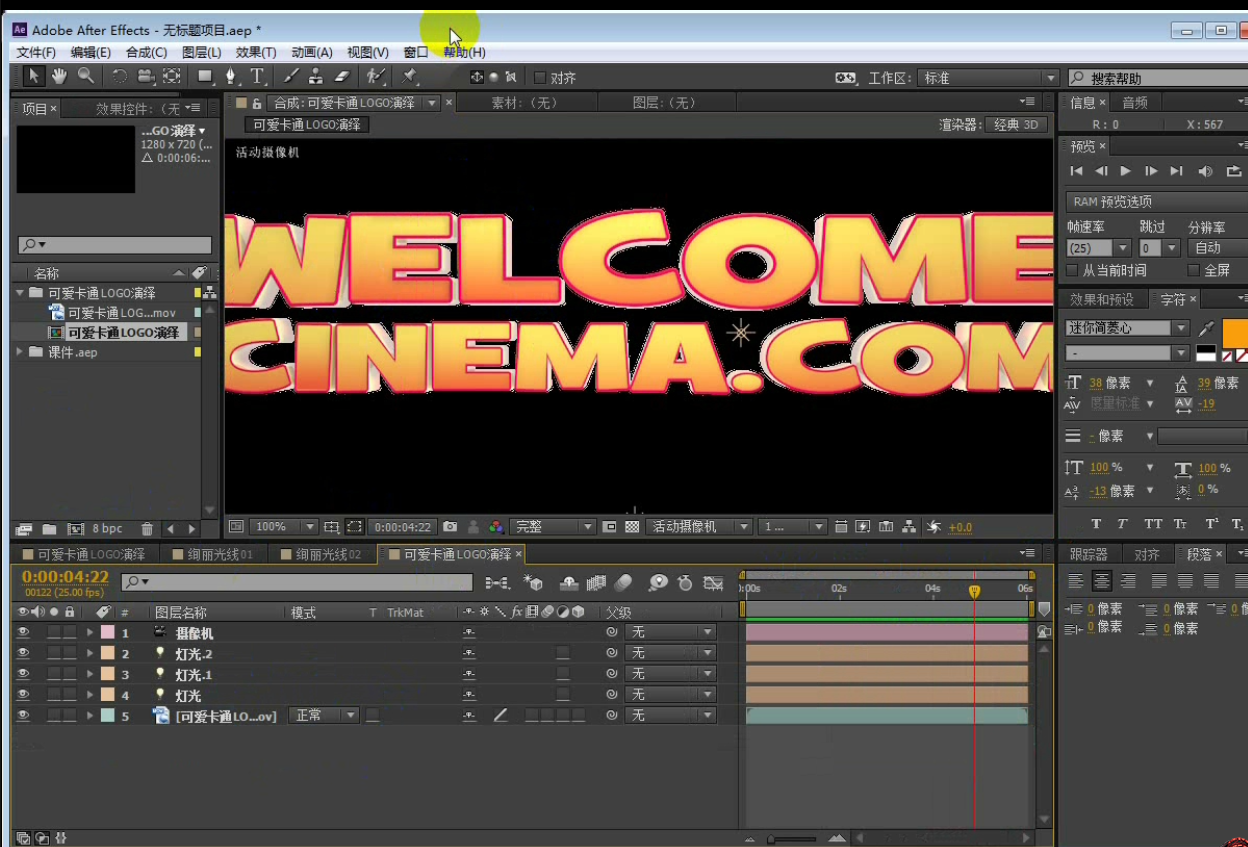Center align text in Paragraph panel
The height and width of the screenshot is (847, 1248).
1102,581
